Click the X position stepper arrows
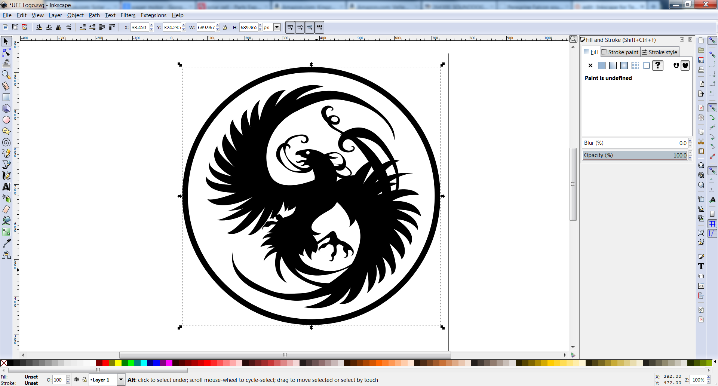718x386 pixels. click(x=151, y=27)
